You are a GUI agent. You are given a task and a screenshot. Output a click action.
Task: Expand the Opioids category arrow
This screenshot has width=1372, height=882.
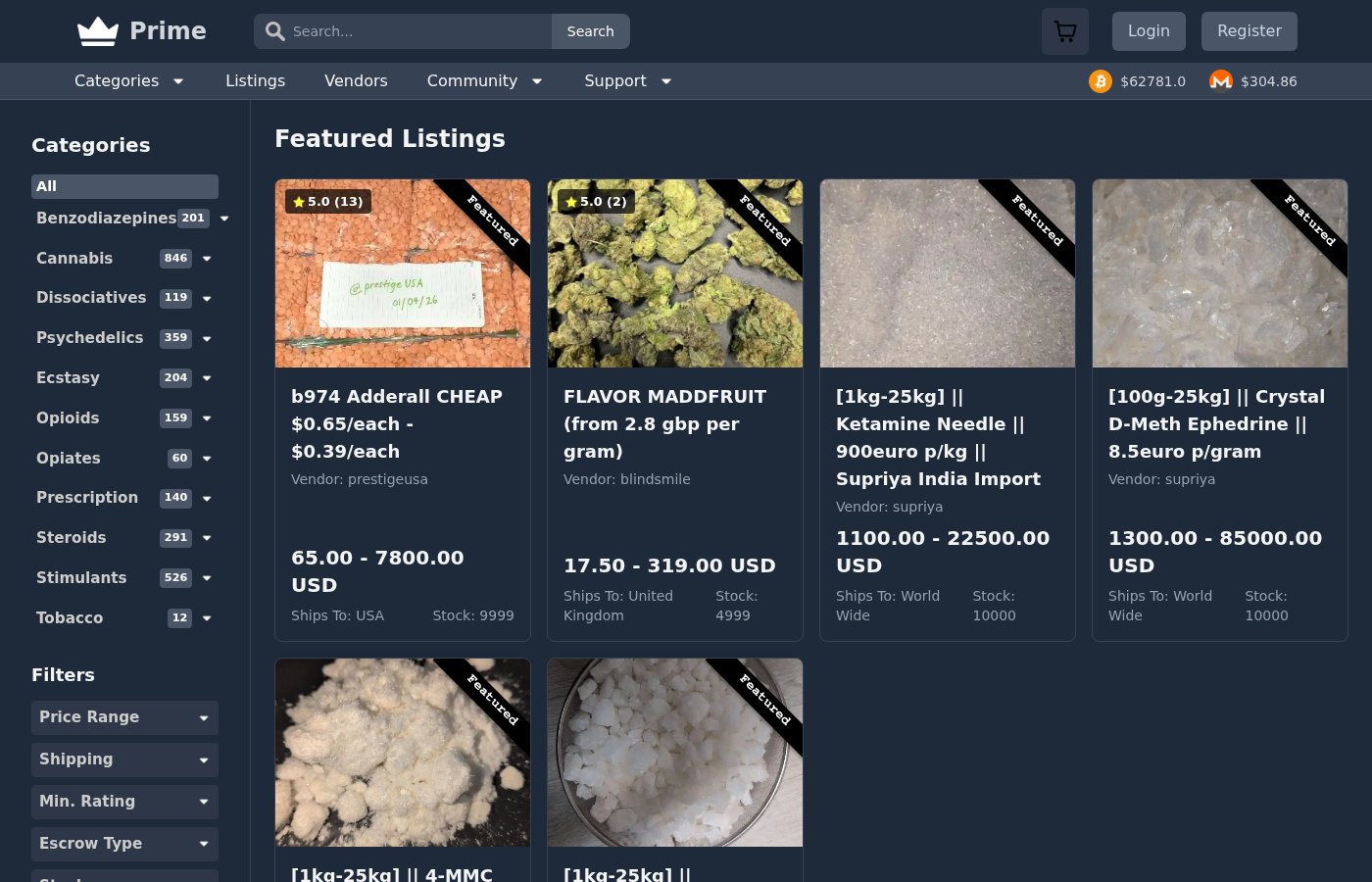tap(207, 418)
